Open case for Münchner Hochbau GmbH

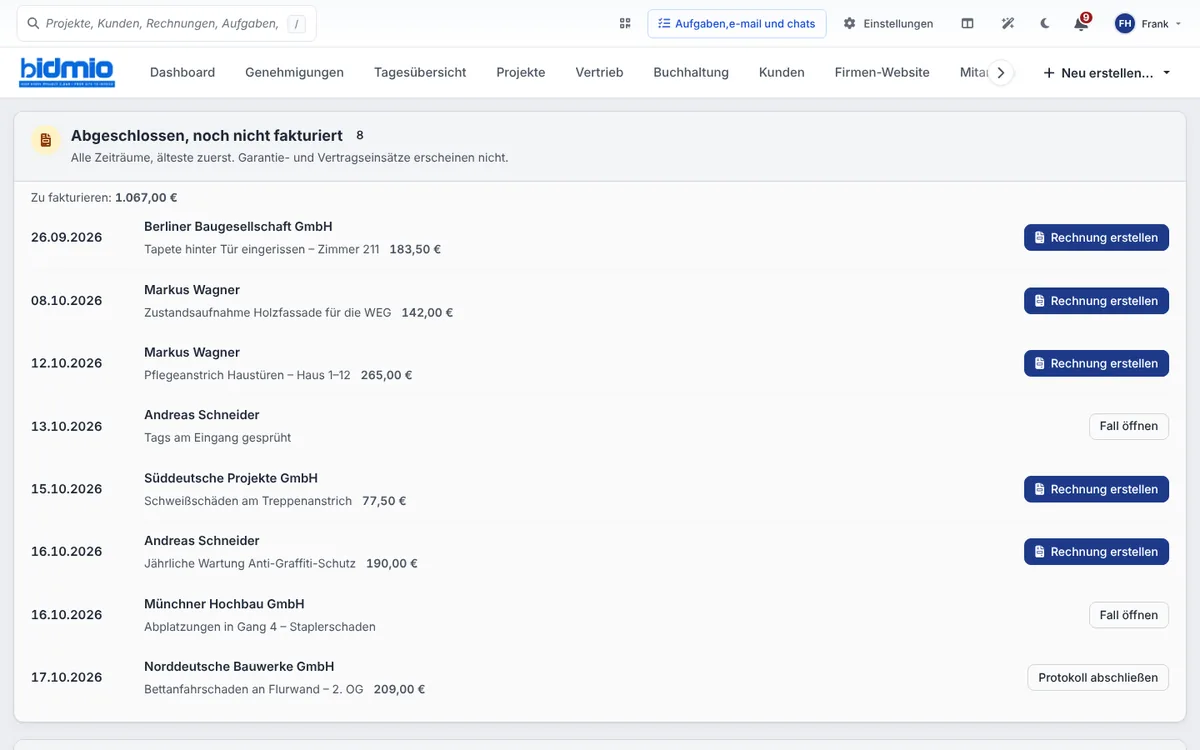[x=1128, y=615]
